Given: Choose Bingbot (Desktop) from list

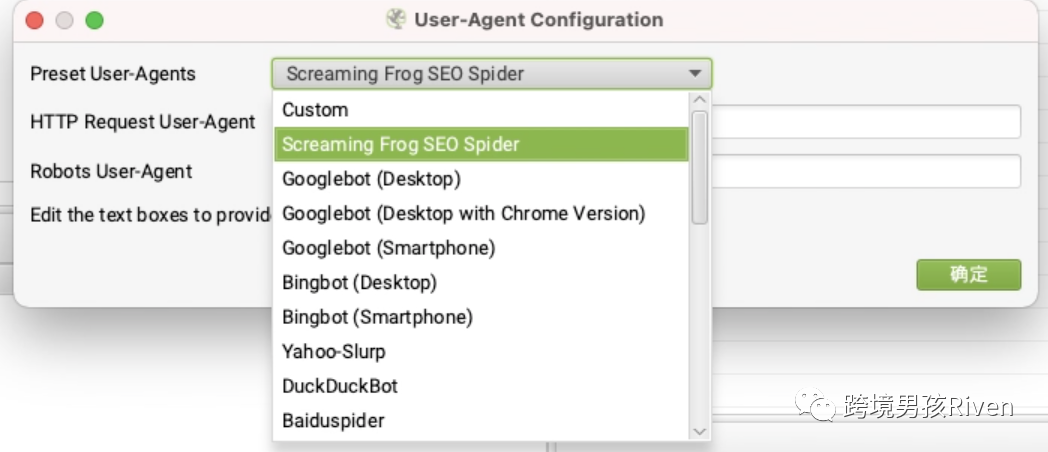Looking at the screenshot, I should (x=481, y=283).
